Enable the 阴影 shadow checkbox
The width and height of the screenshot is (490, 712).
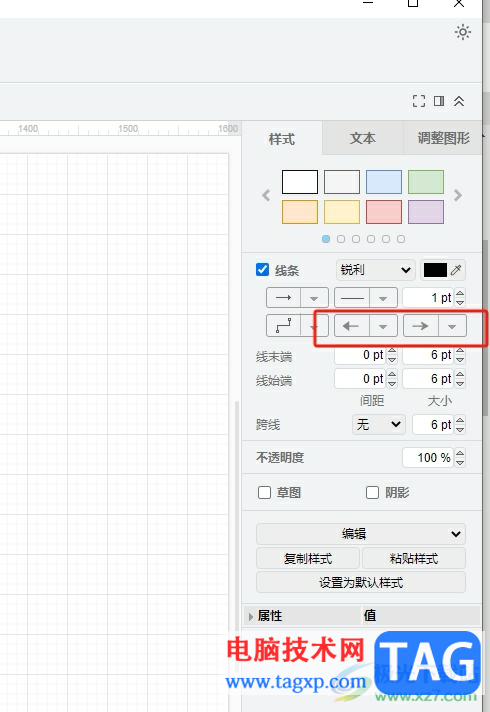click(372, 492)
